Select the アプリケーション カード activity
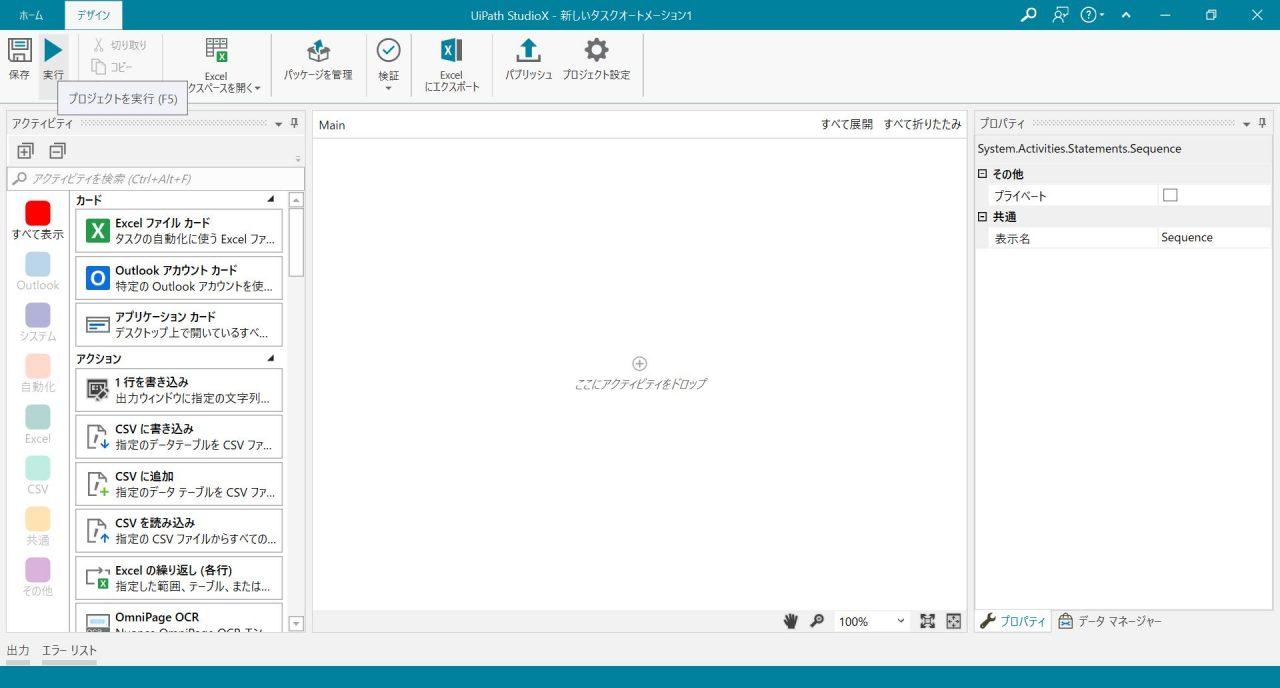Image resolution: width=1280 pixels, height=688 pixels. pyautogui.click(x=179, y=325)
